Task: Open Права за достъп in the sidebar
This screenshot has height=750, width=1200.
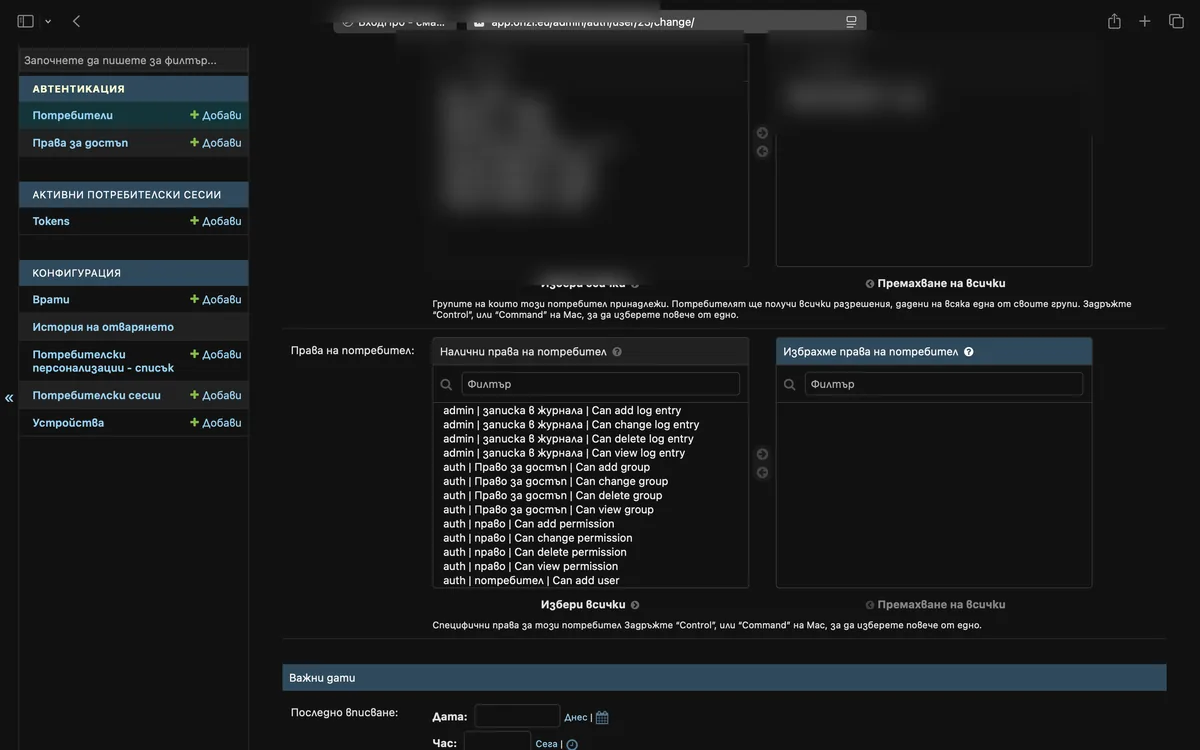Action: pos(80,143)
